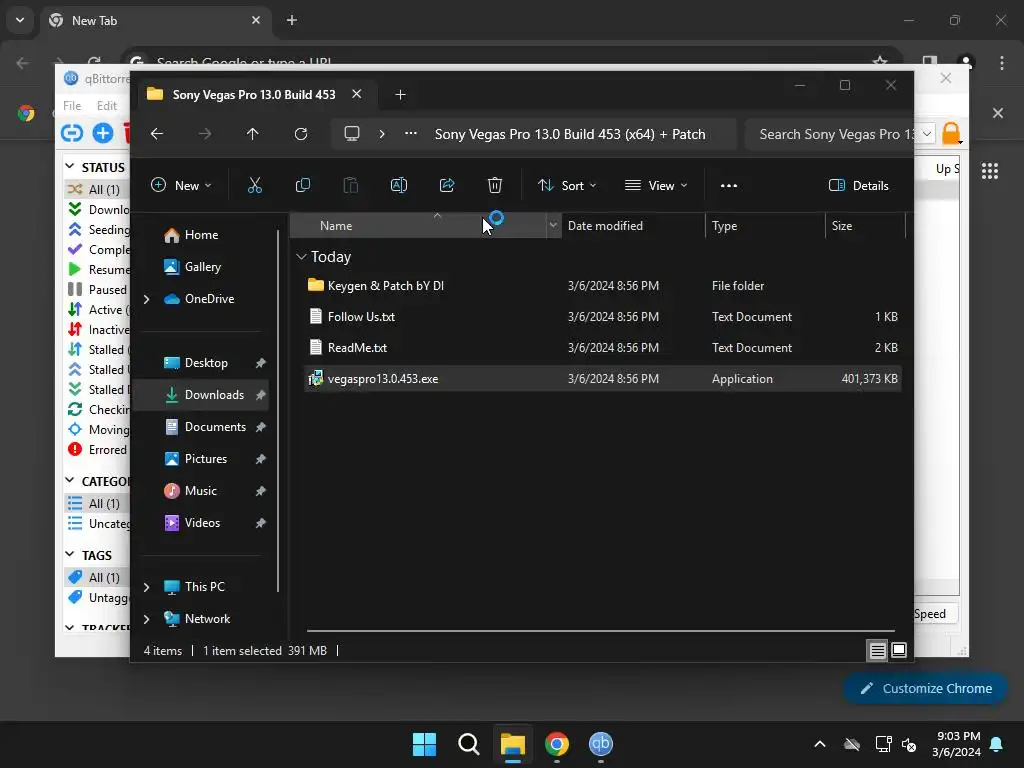Open the See more ellipsis menu

coord(729,185)
